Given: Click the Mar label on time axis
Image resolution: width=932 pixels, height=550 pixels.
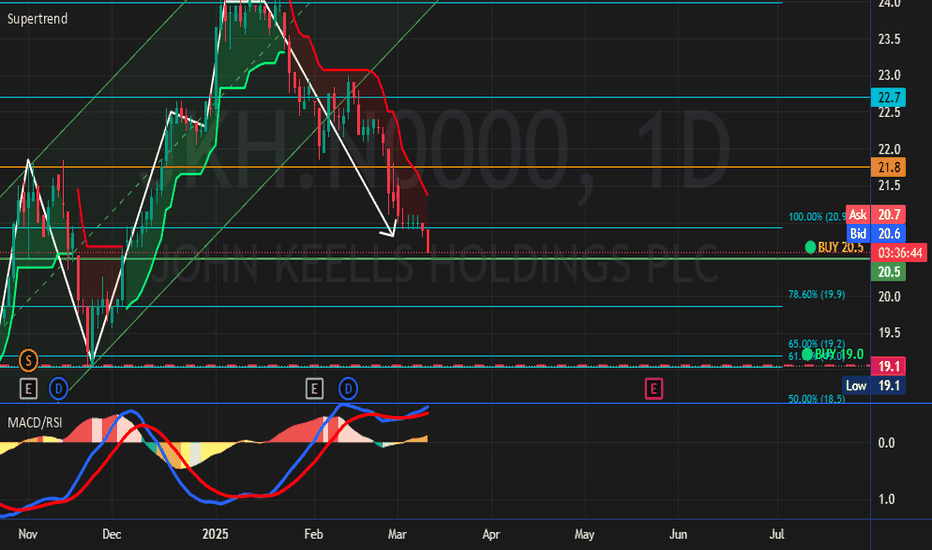Looking at the screenshot, I should click(x=397, y=534).
